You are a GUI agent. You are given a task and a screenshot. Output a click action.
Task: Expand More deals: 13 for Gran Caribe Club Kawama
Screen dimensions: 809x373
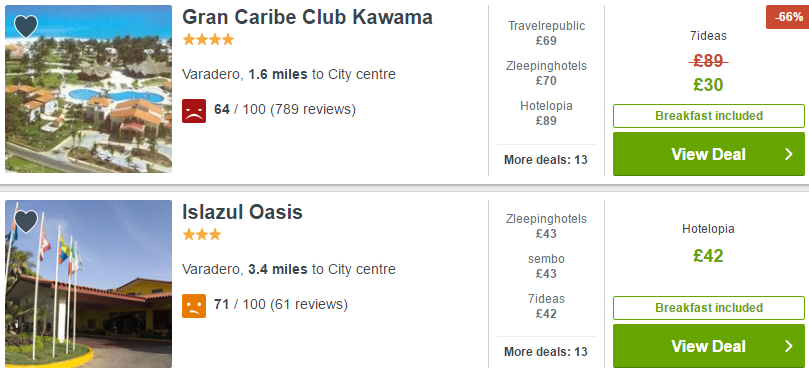546,160
